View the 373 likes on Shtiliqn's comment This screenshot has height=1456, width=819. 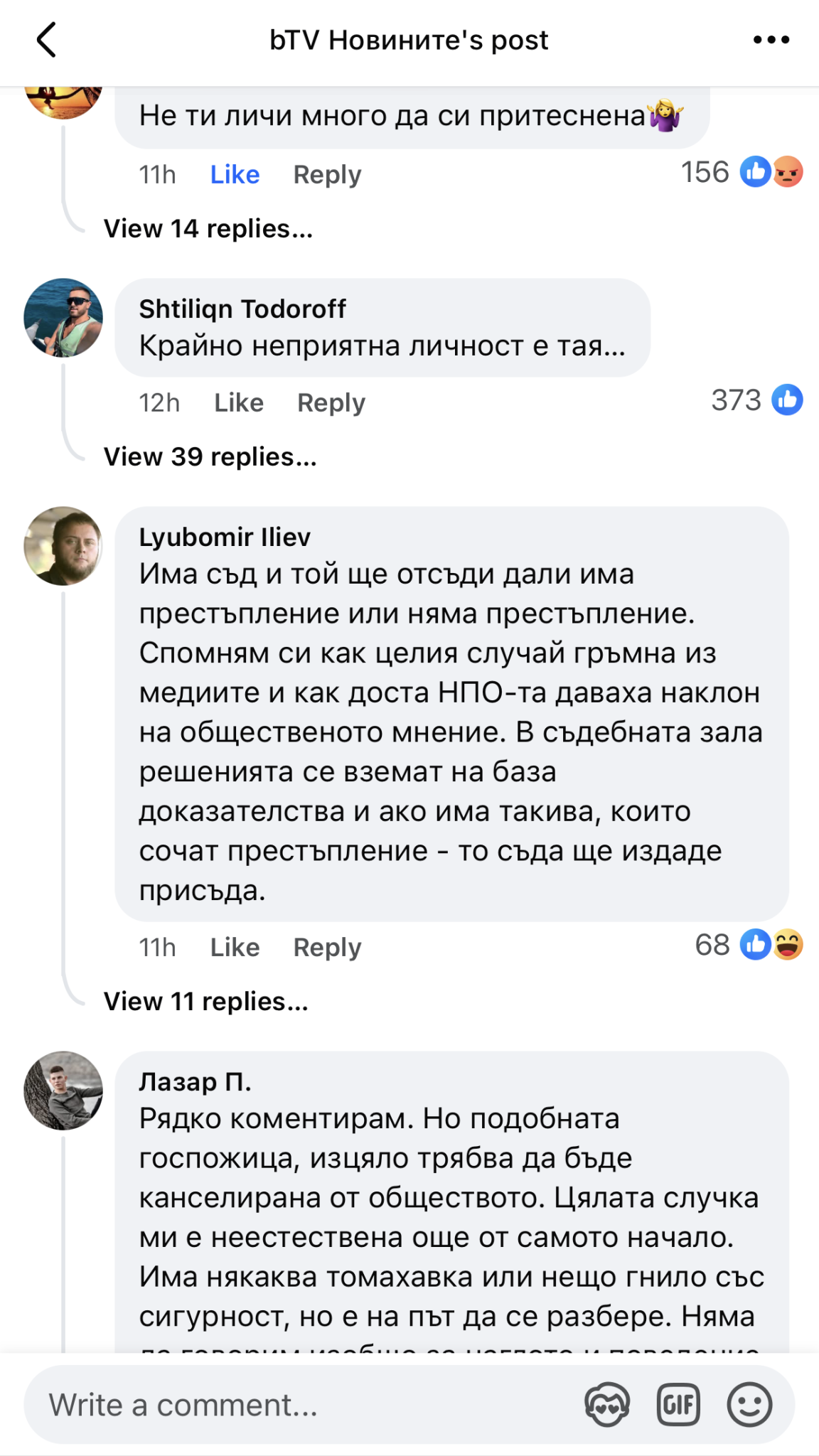(x=756, y=400)
